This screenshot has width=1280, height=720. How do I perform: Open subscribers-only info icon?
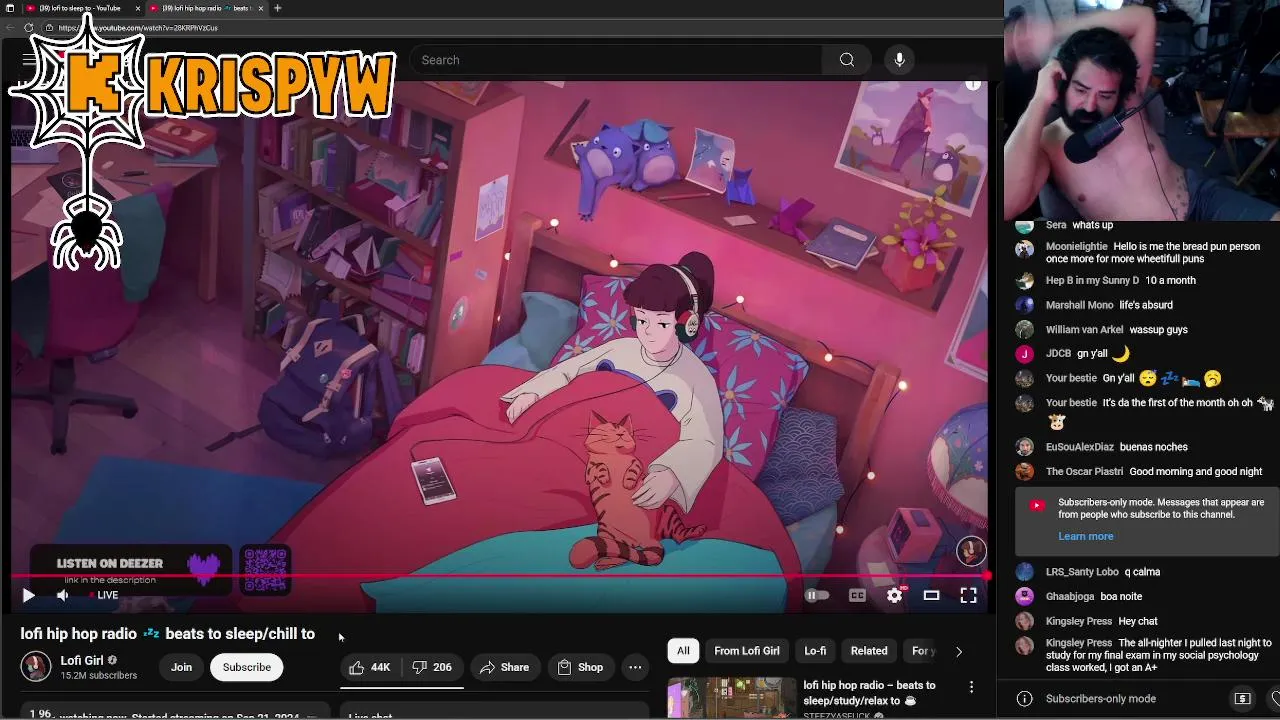[x=1024, y=698]
